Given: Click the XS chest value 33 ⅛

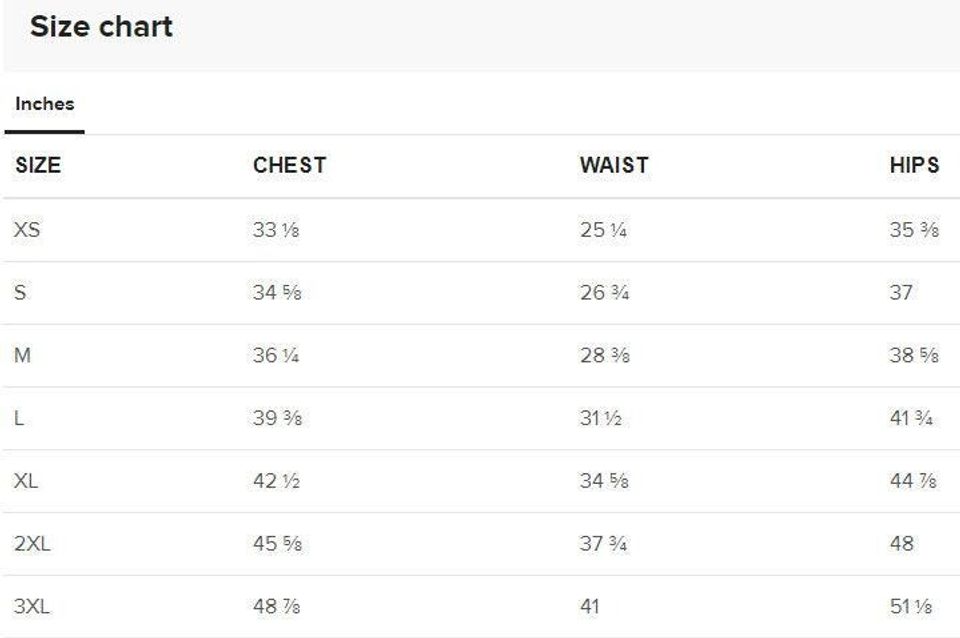Looking at the screenshot, I should [x=276, y=230].
